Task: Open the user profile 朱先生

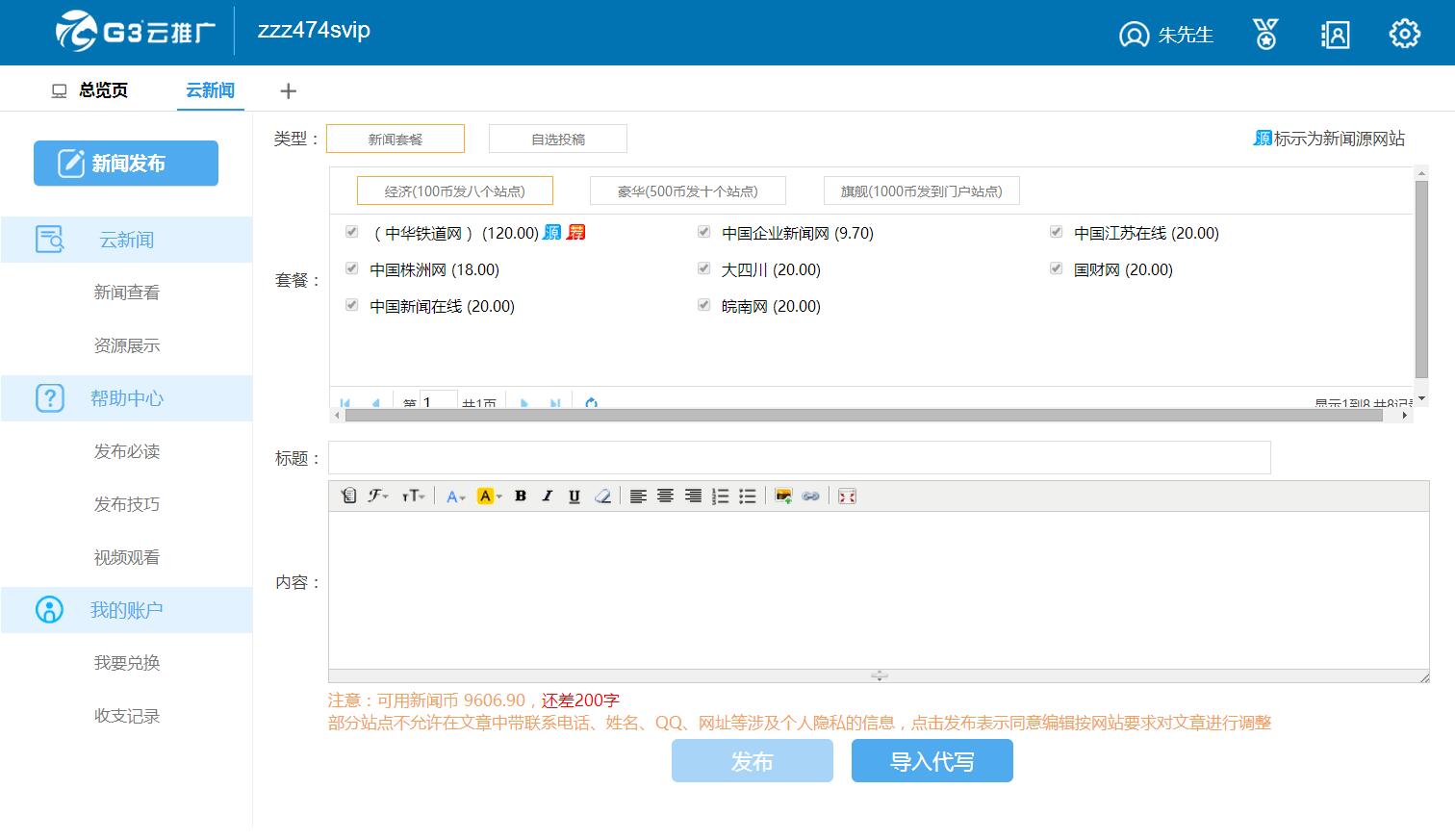Action: (x=1165, y=35)
